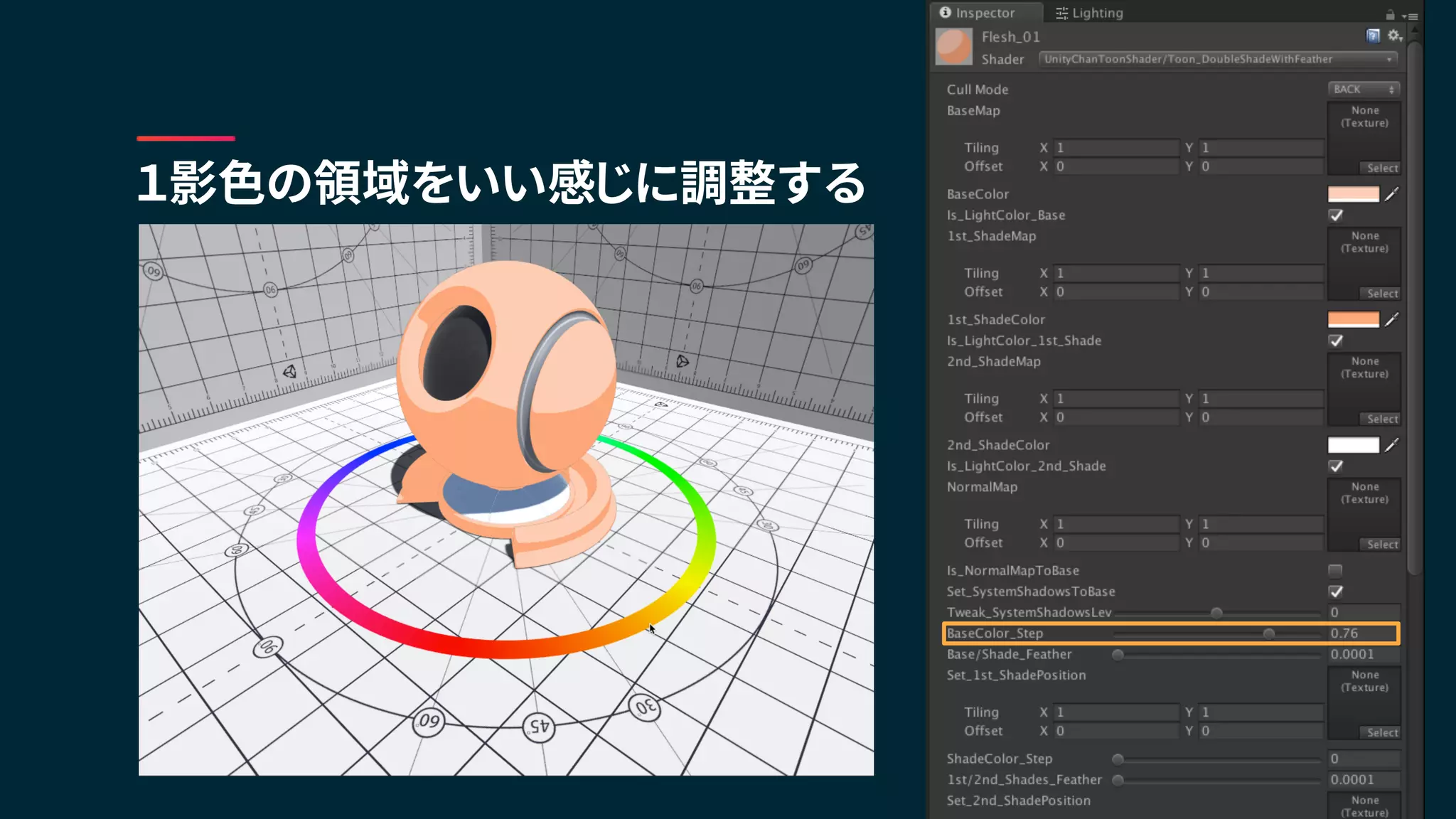
Task: Open the Inspector panel options menu icon
Action: point(1410,16)
